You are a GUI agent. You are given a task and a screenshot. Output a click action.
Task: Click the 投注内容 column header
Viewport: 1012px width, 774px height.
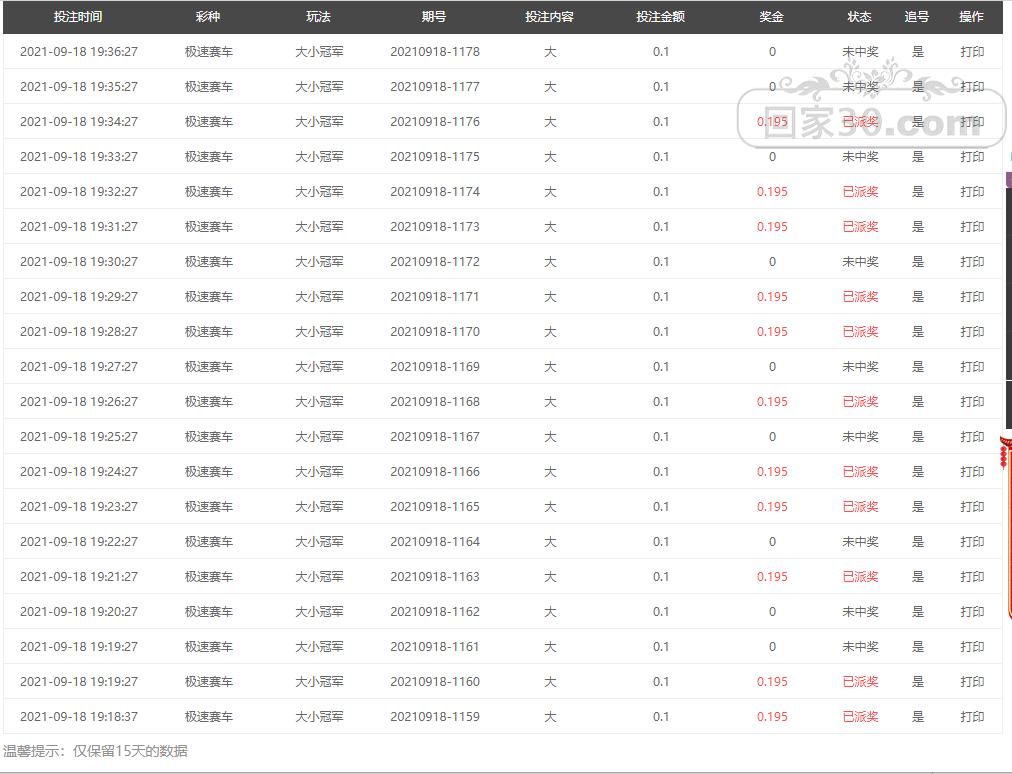549,17
